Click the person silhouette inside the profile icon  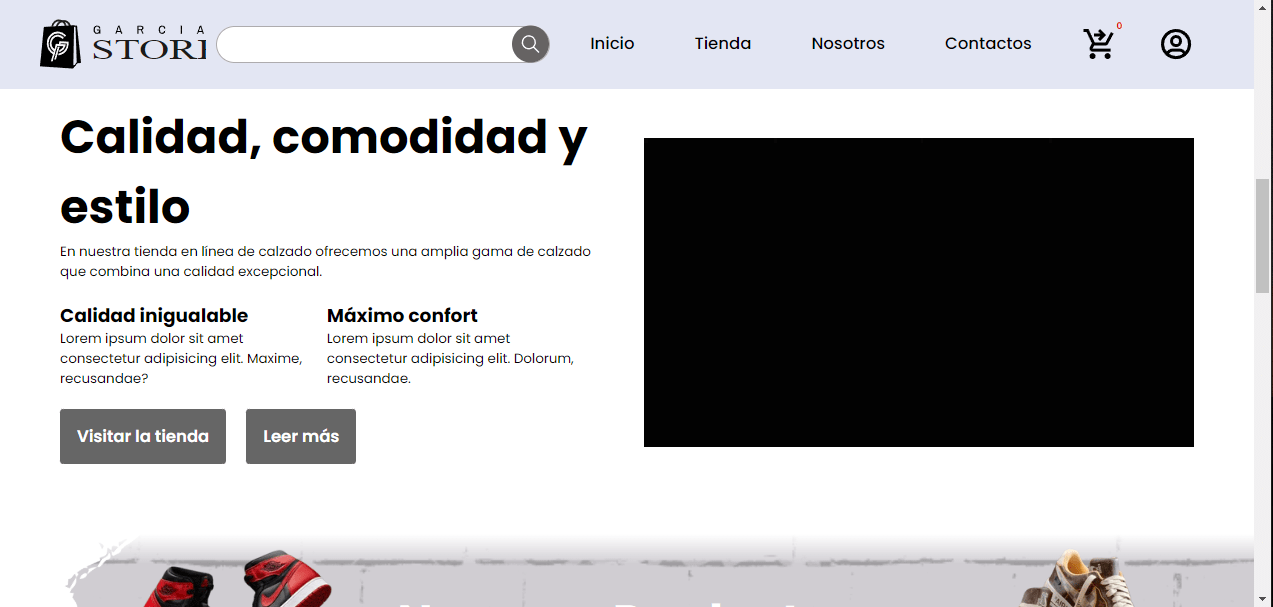pos(1176,43)
